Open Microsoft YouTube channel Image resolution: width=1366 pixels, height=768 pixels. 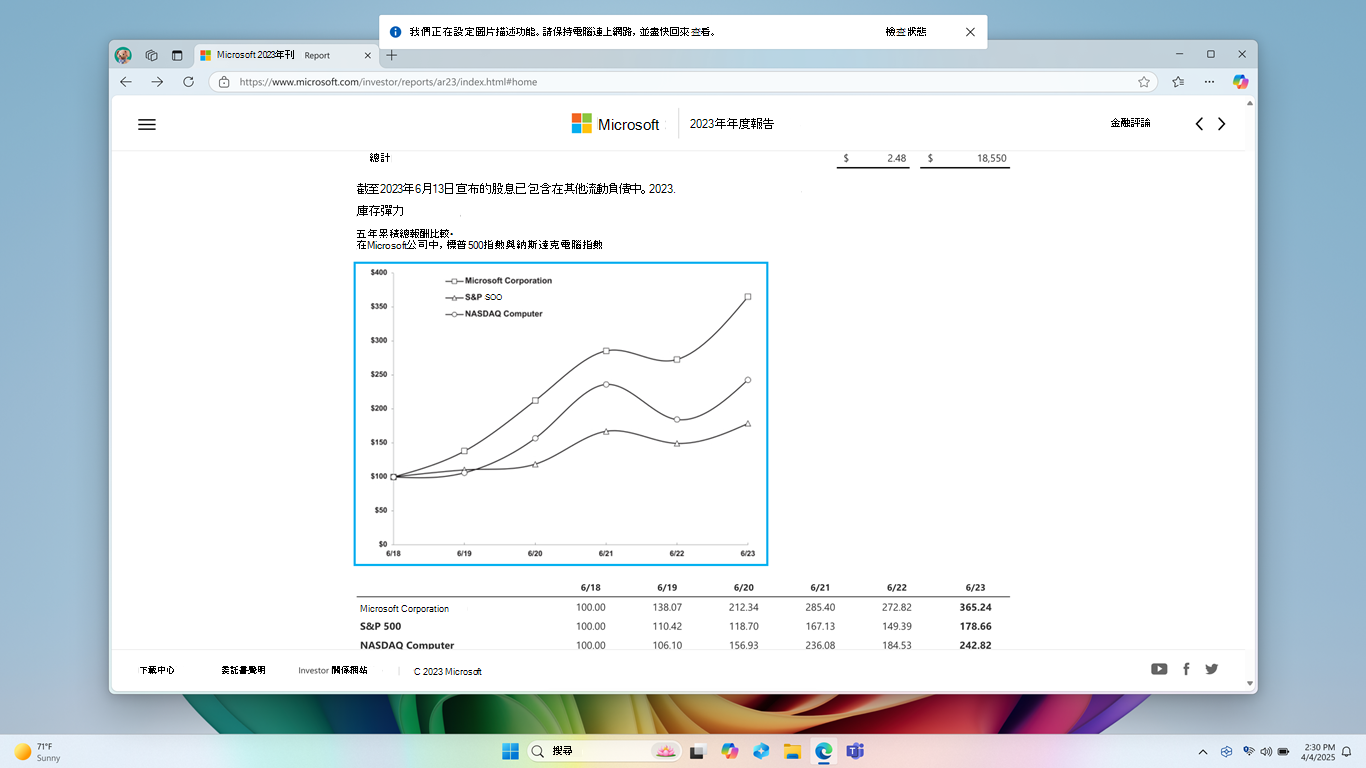click(1159, 669)
